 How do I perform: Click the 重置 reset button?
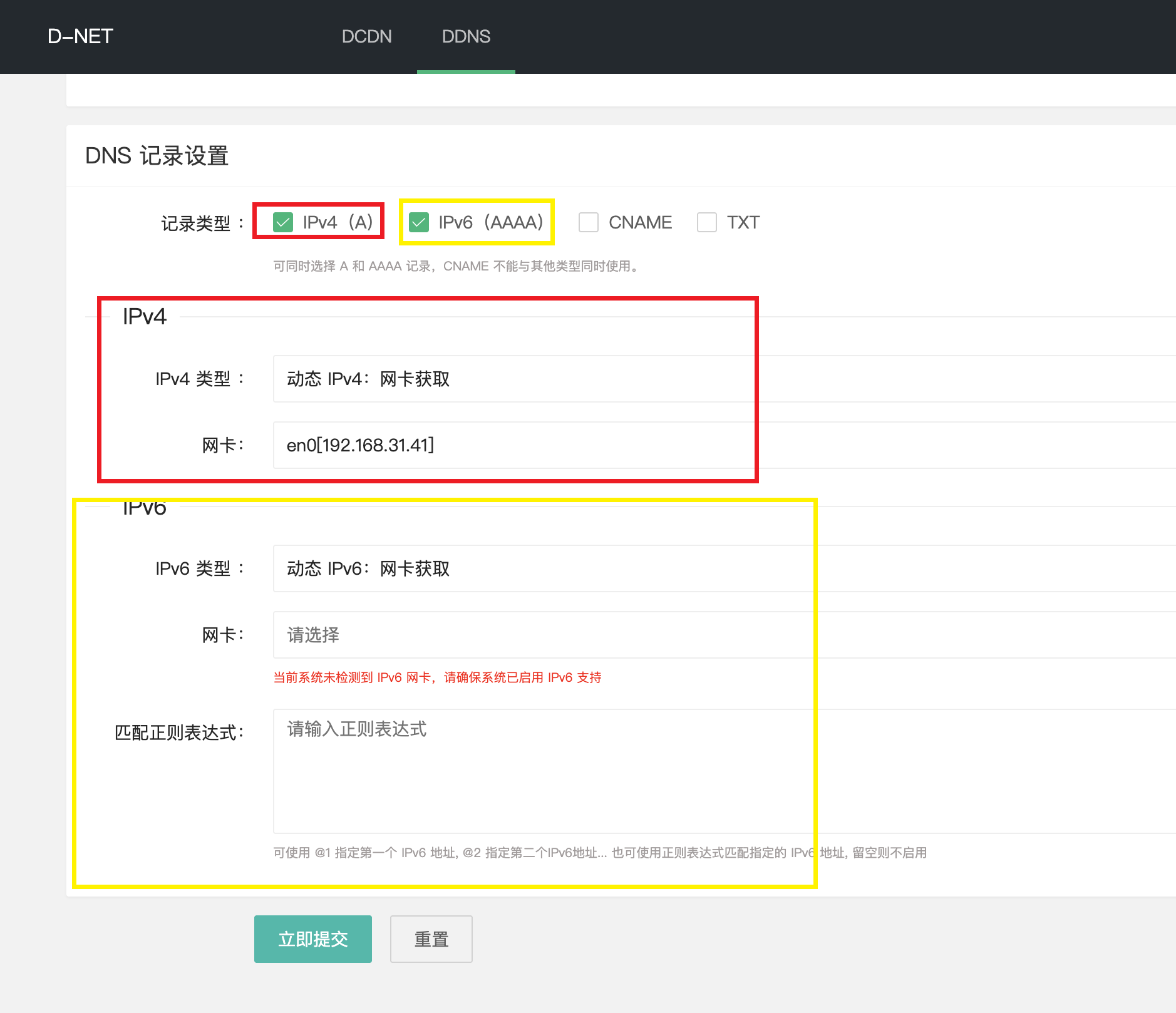tap(431, 938)
